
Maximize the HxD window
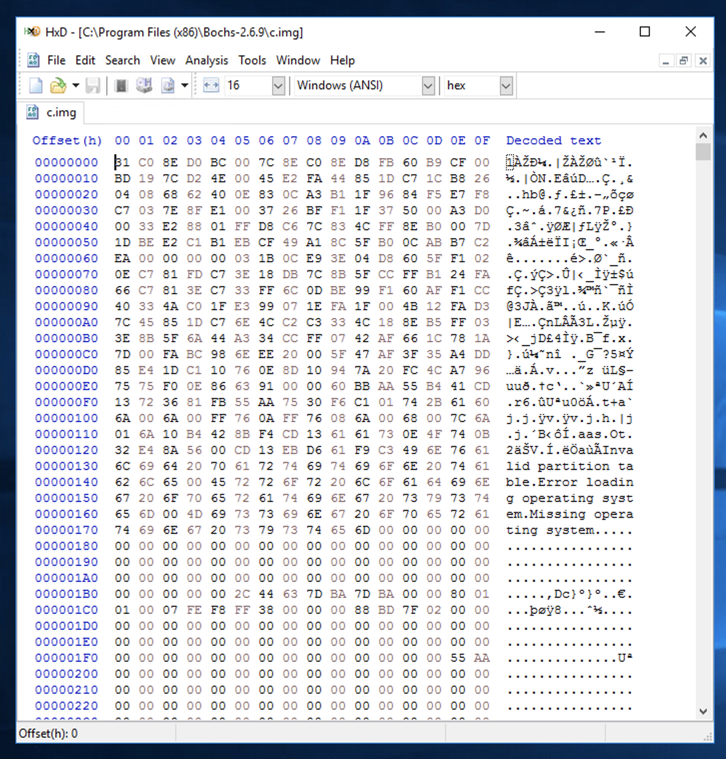(x=645, y=32)
